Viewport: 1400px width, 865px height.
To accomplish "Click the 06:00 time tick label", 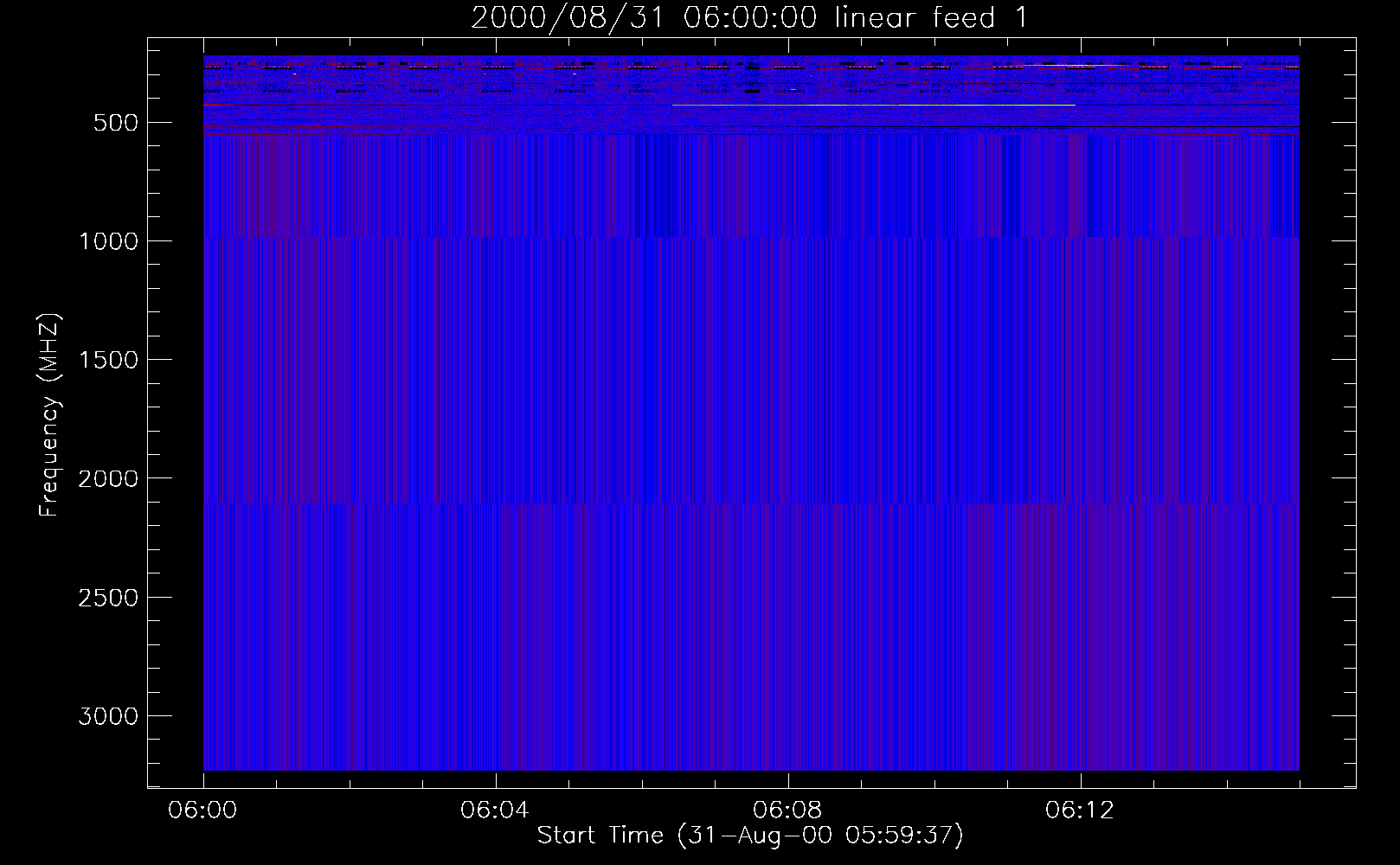I will pos(203,811).
